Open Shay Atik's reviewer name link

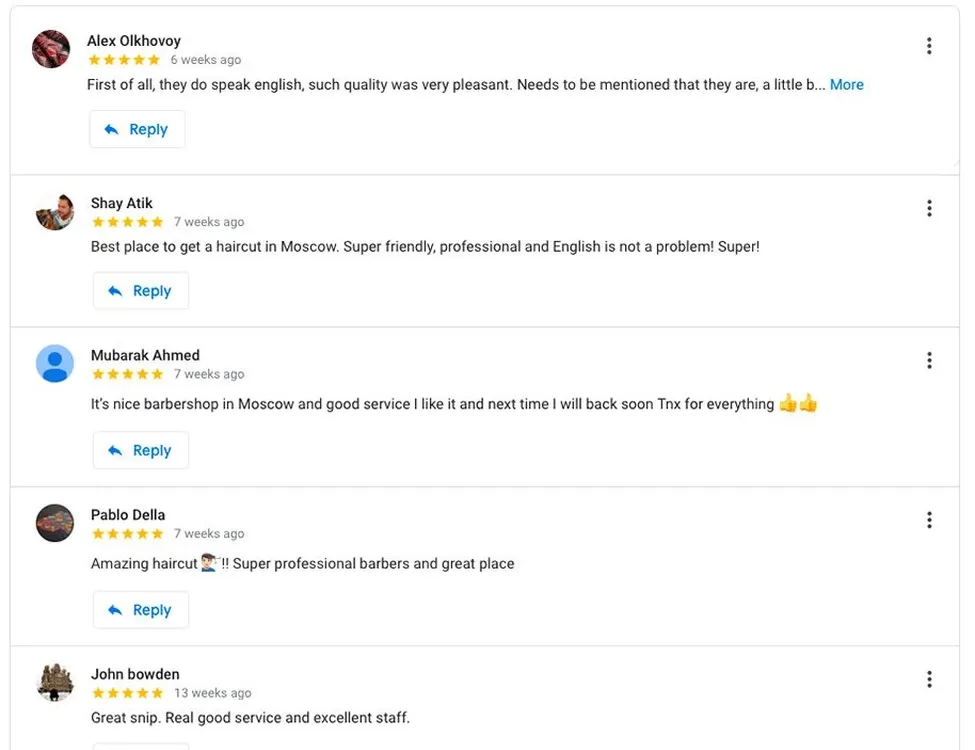pyautogui.click(x=122, y=203)
